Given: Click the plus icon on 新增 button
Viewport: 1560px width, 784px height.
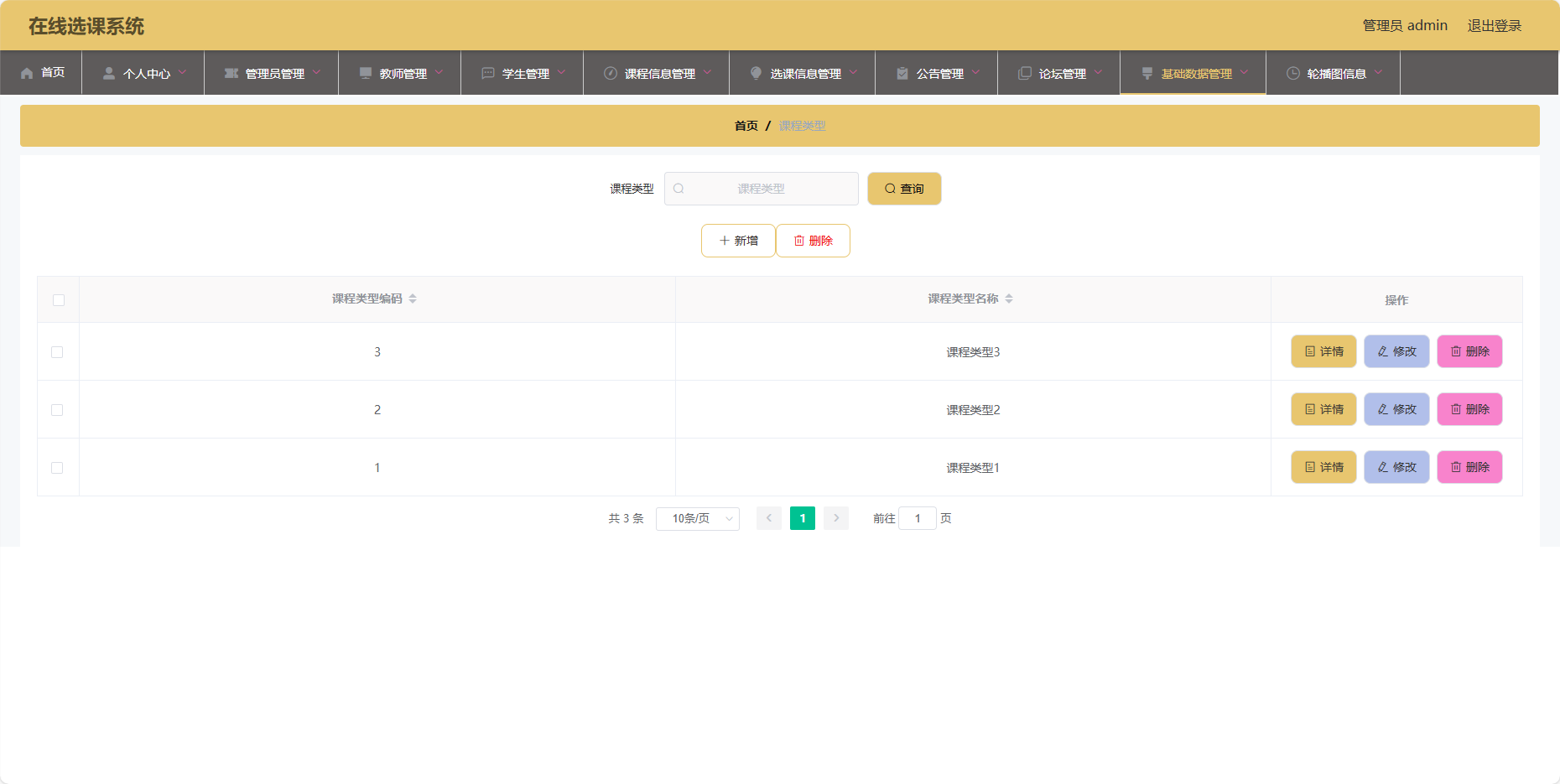Looking at the screenshot, I should [x=725, y=241].
